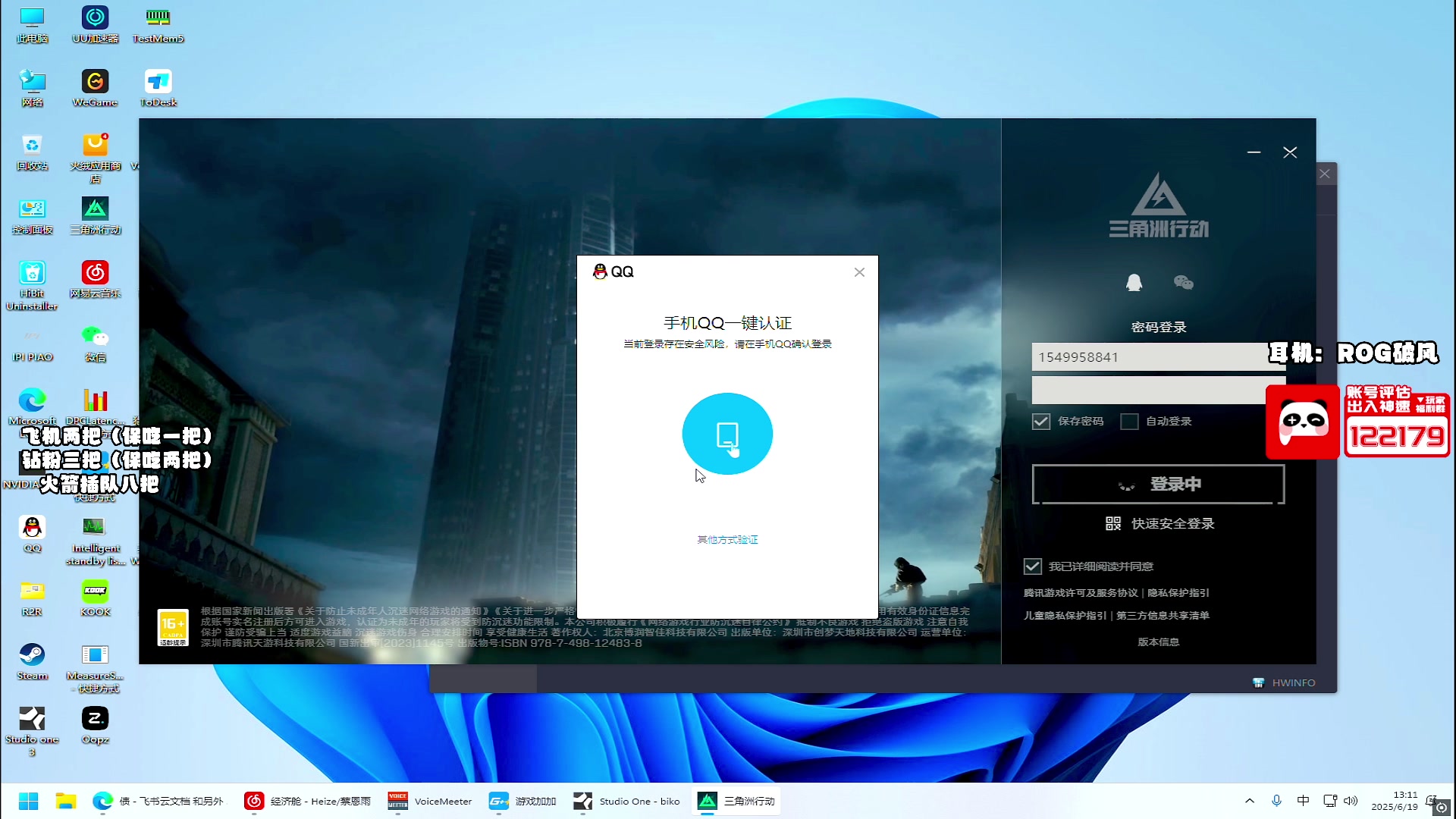The image size is (1456, 819).
Task: Click the 登录中 login button
Action: pos(1158,484)
